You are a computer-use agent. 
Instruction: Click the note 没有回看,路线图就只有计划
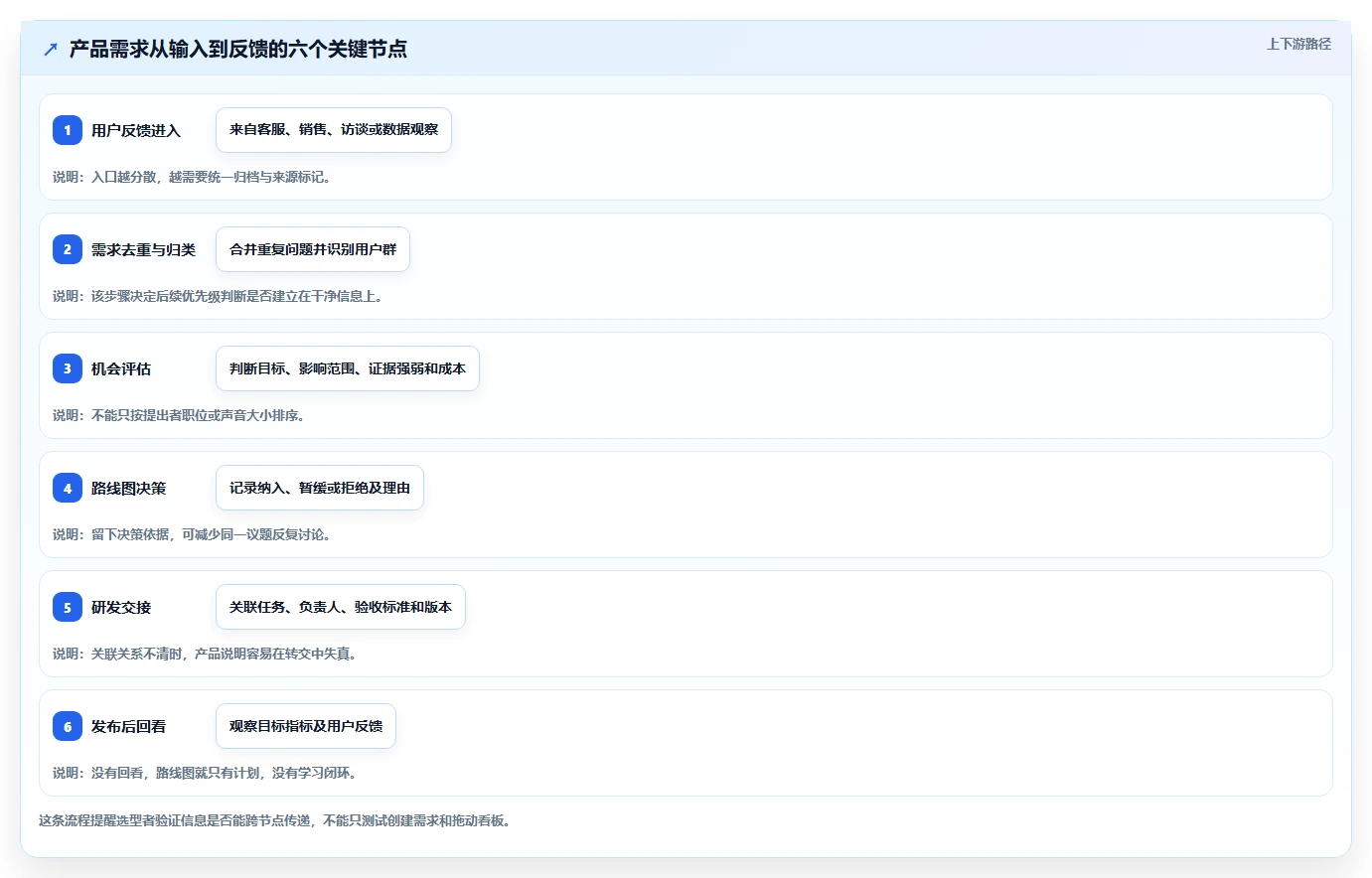pyautogui.click(x=205, y=773)
